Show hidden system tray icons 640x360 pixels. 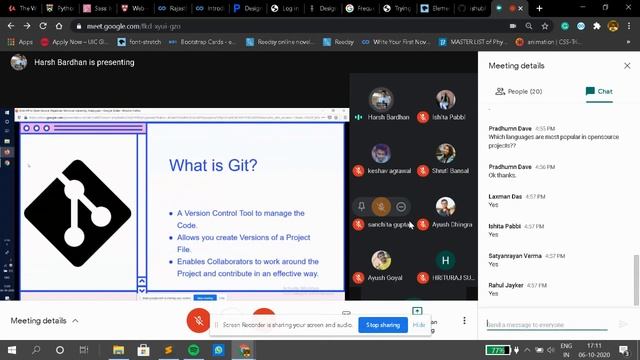pos(527,350)
